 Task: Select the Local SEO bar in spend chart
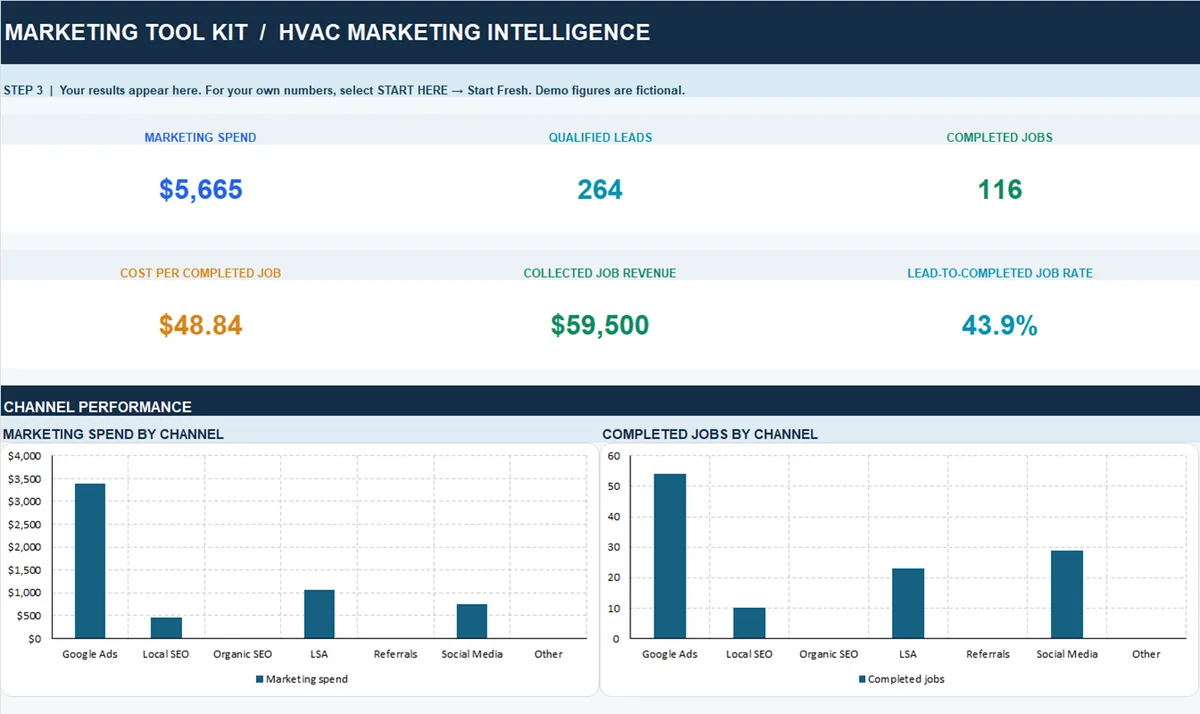(x=166, y=628)
